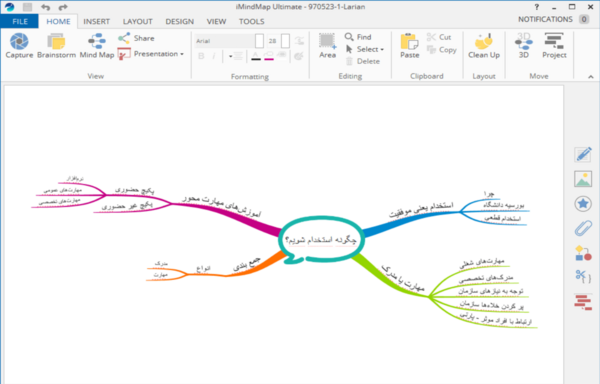The height and width of the screenshot is (384, 600).
Task: Open the star icon library in sidebar
Action: (583, 203)
